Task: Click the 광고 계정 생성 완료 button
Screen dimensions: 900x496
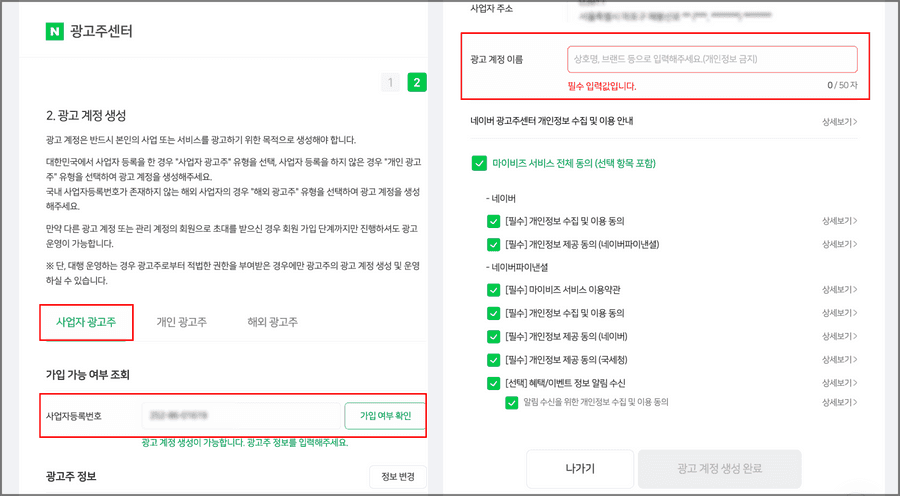Action: tap(720, 468)
